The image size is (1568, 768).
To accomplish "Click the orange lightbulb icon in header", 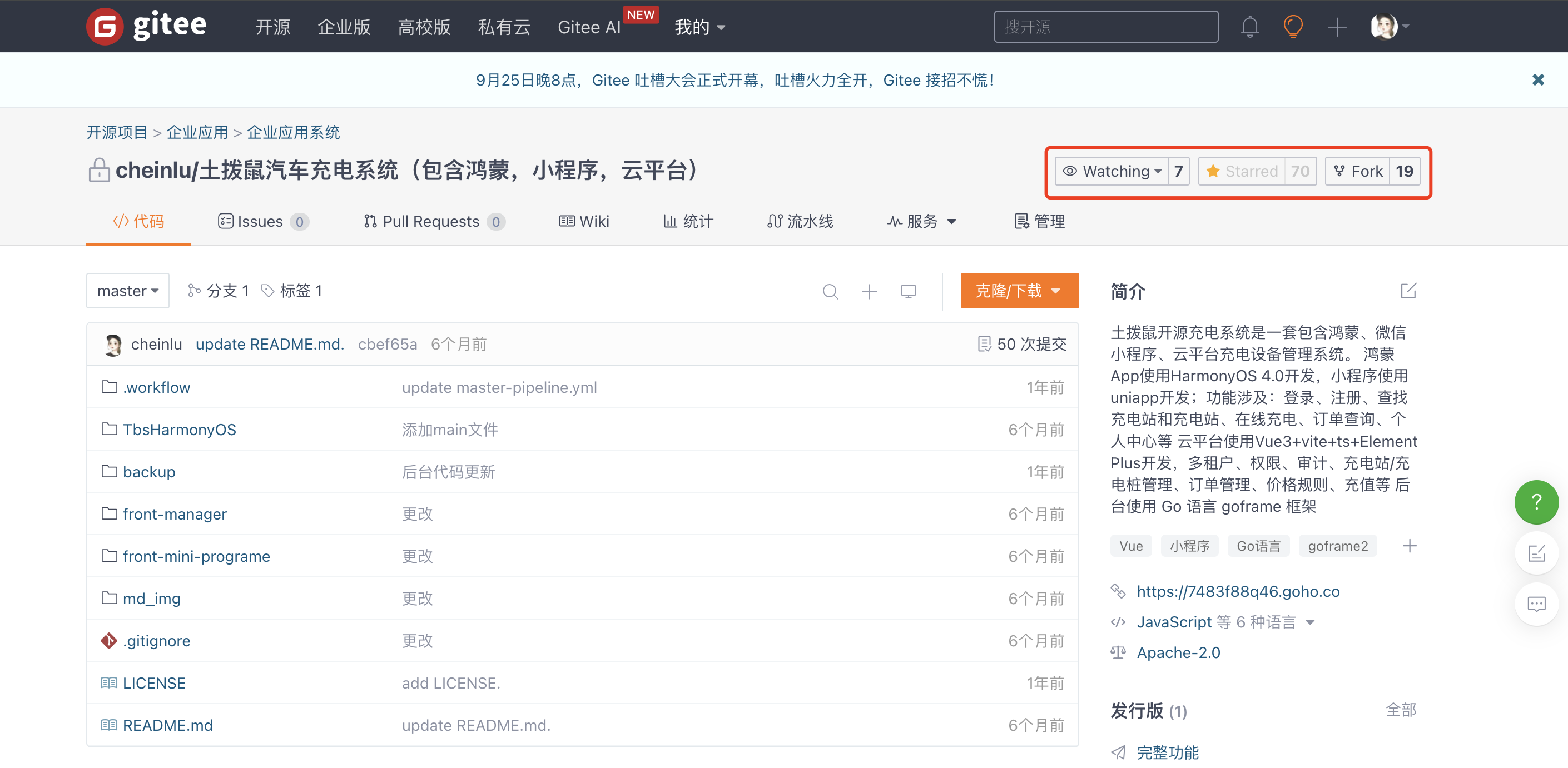I will pyautogui.click(x=1292, y=27).
